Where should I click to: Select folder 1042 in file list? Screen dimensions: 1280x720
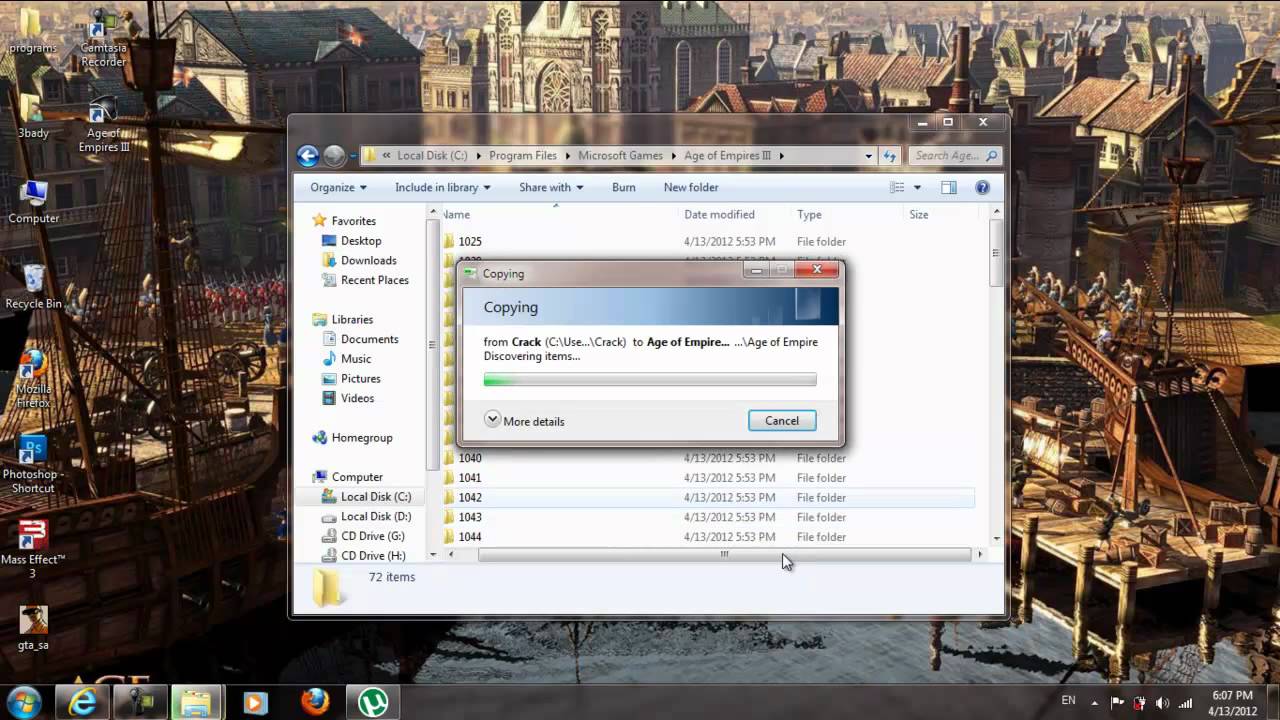point(707,497)
